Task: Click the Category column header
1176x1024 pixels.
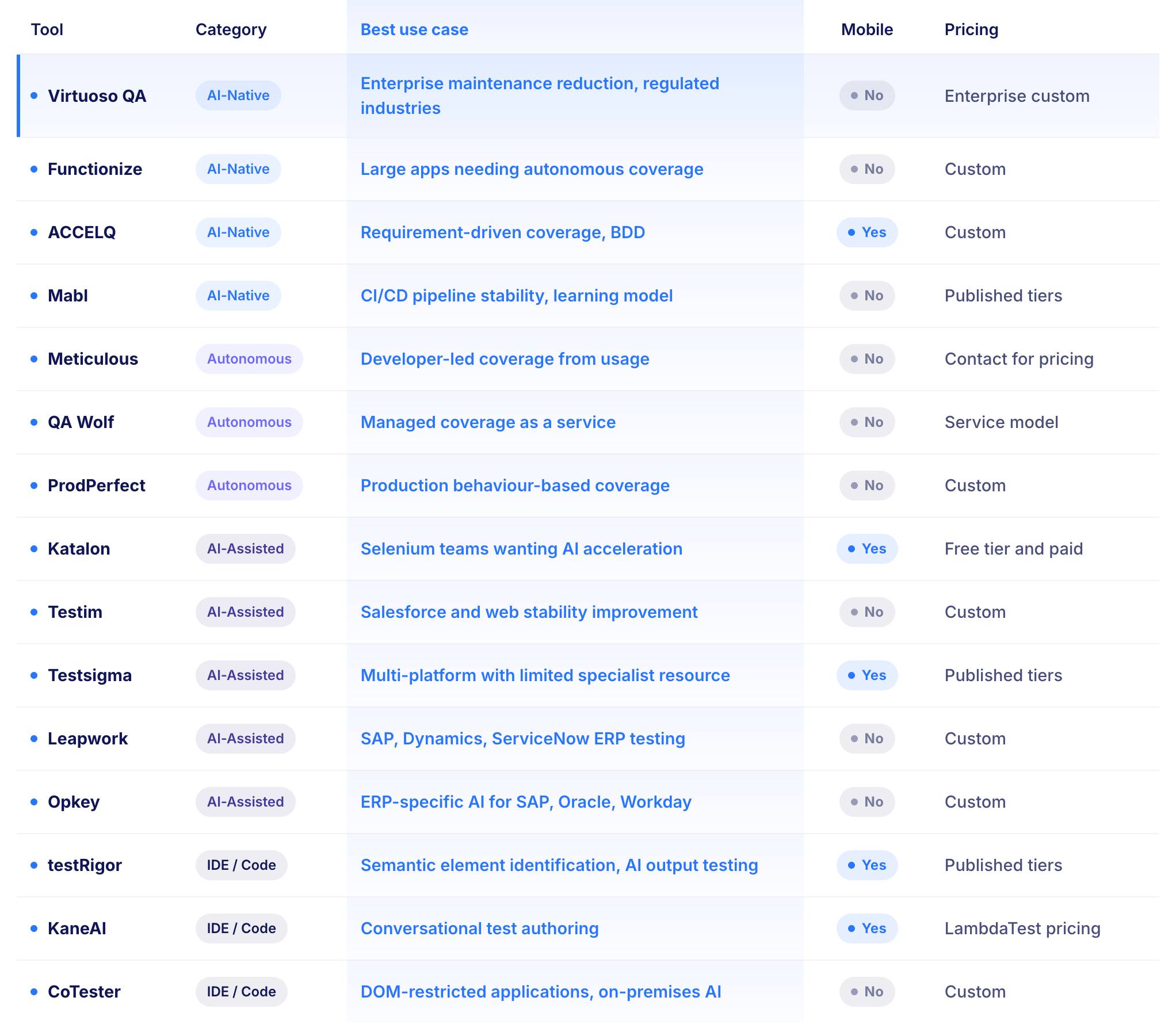Action: point(231,29)
